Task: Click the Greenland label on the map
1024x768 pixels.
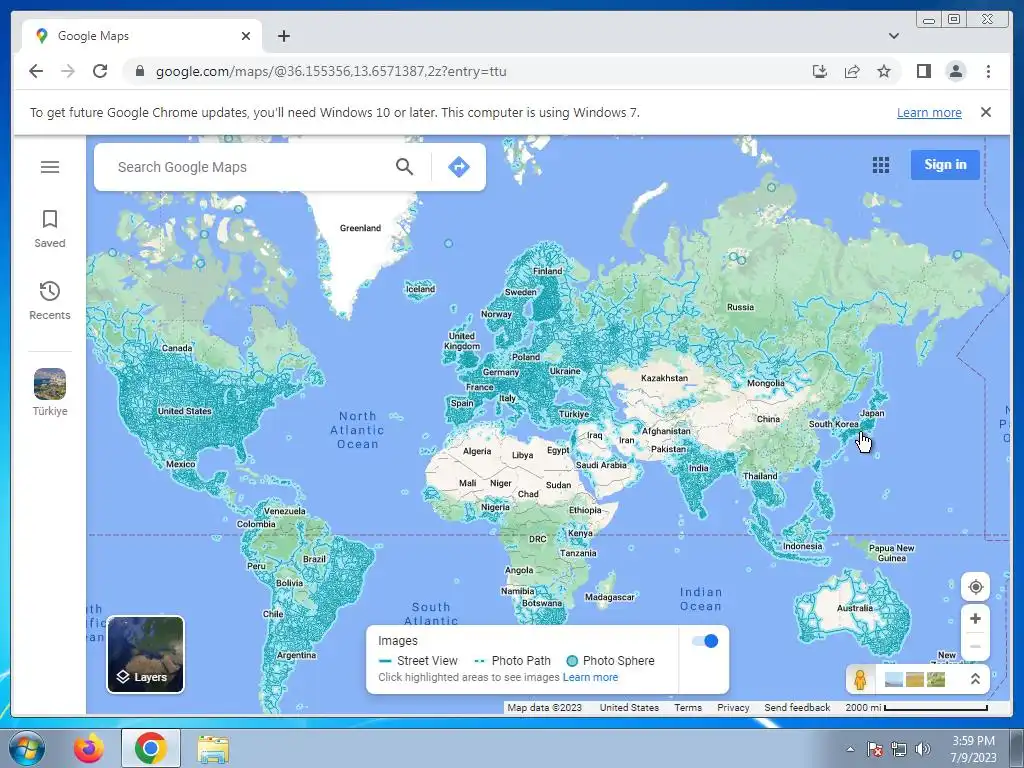Action: [360, 228]
